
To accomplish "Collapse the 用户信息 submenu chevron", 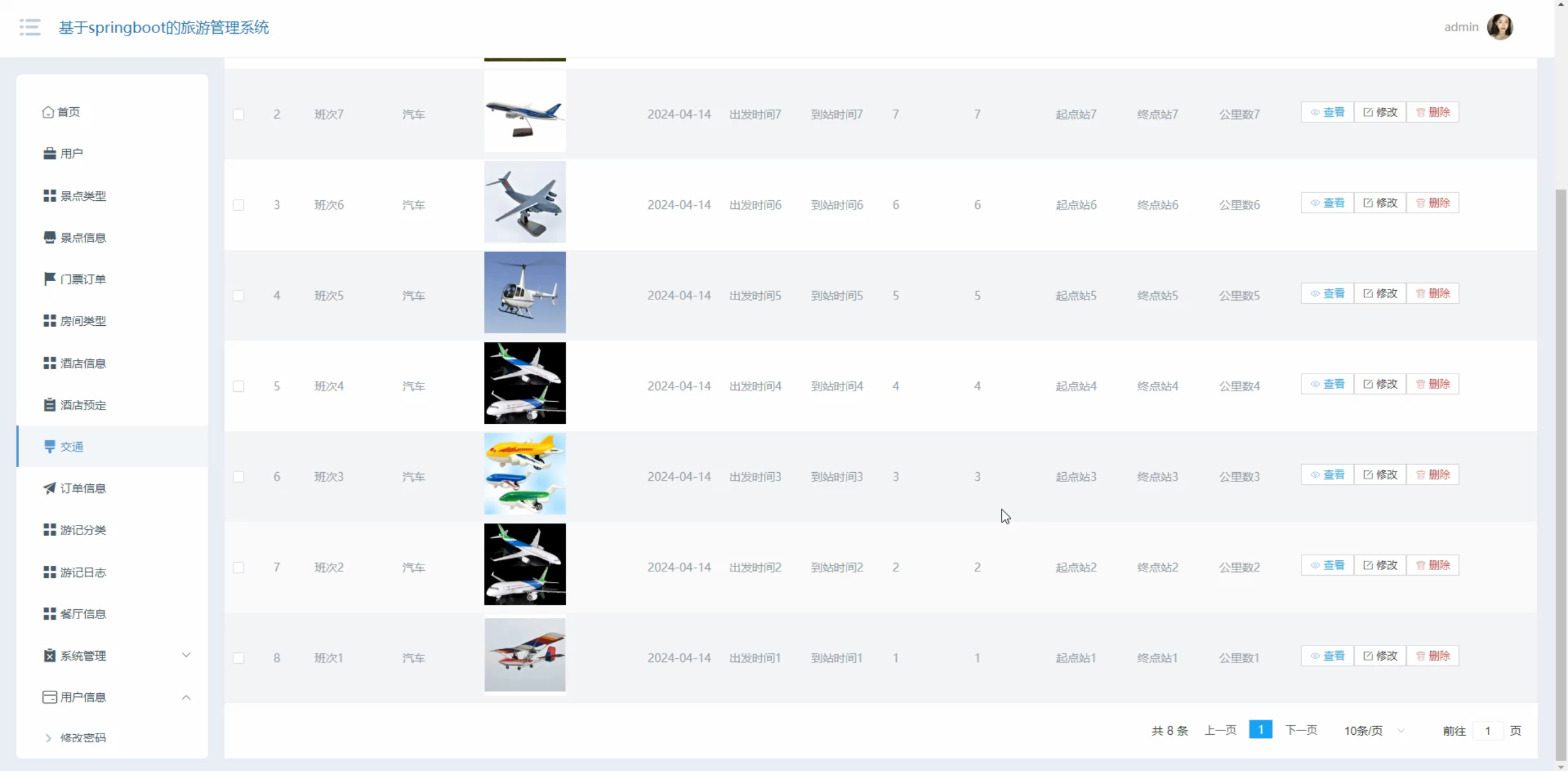I will point(186,698).
